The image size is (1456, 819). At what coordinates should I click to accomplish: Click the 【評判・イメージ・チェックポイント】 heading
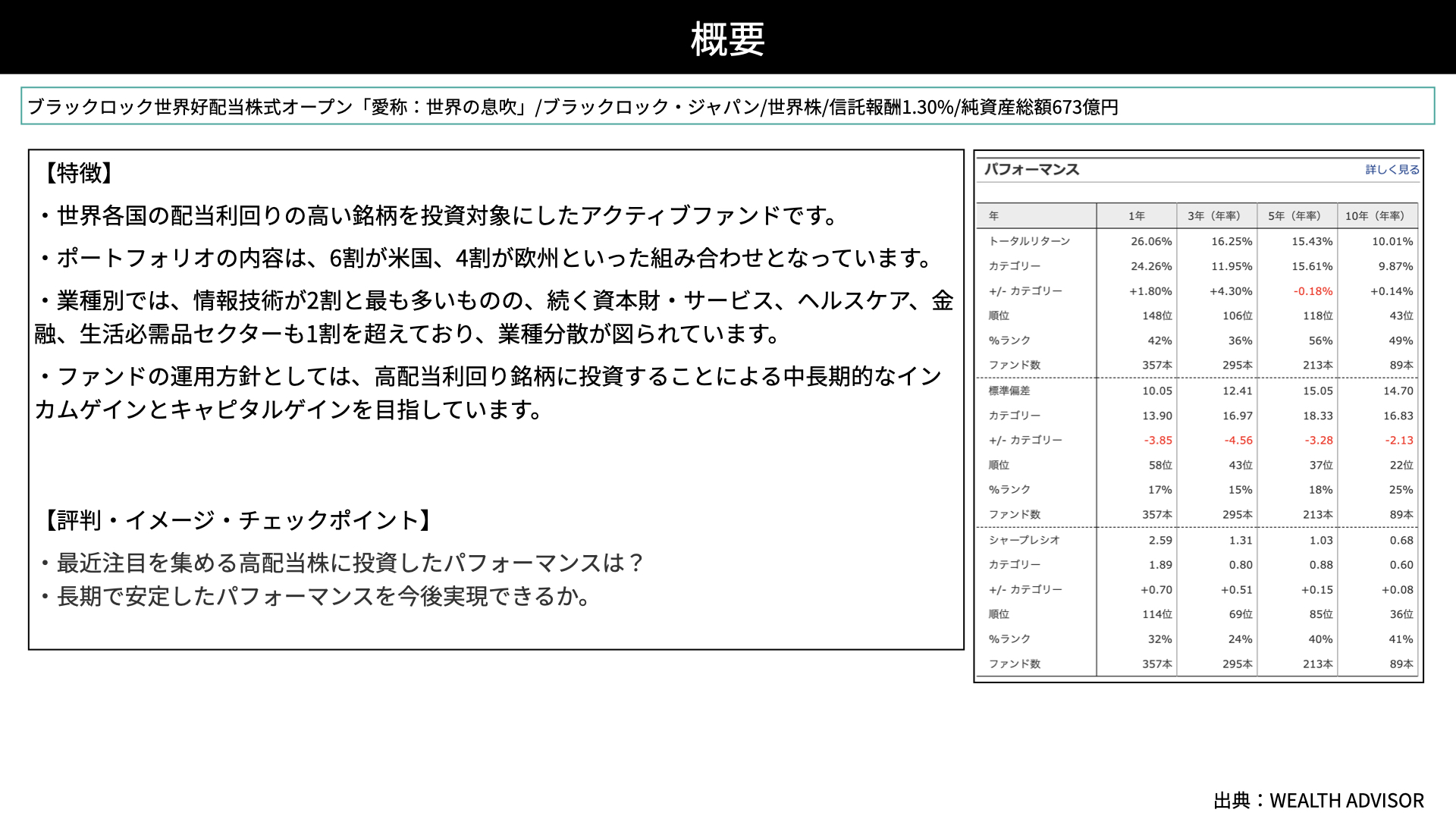[237, 520]
